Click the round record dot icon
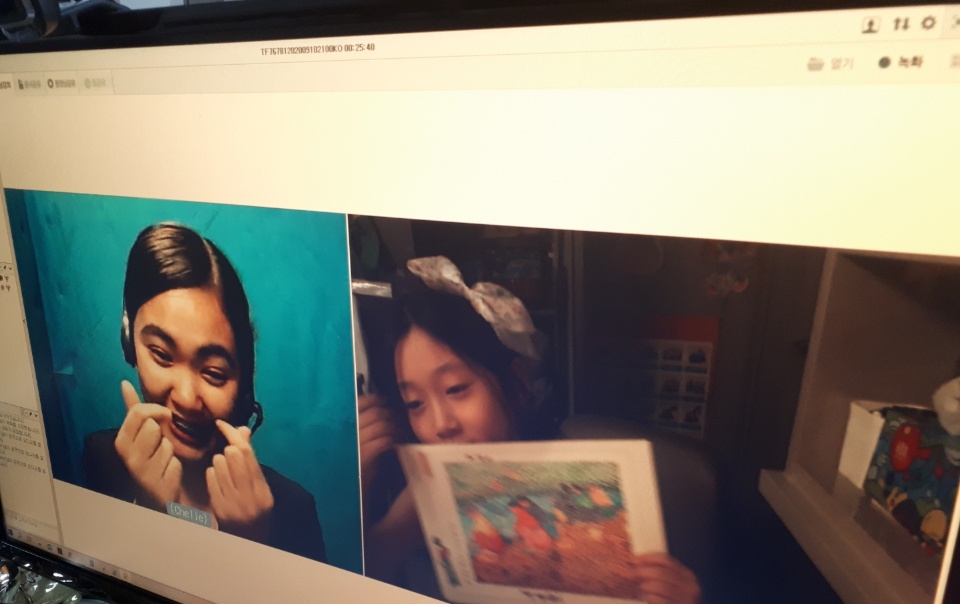 click(x=884, y=62)
